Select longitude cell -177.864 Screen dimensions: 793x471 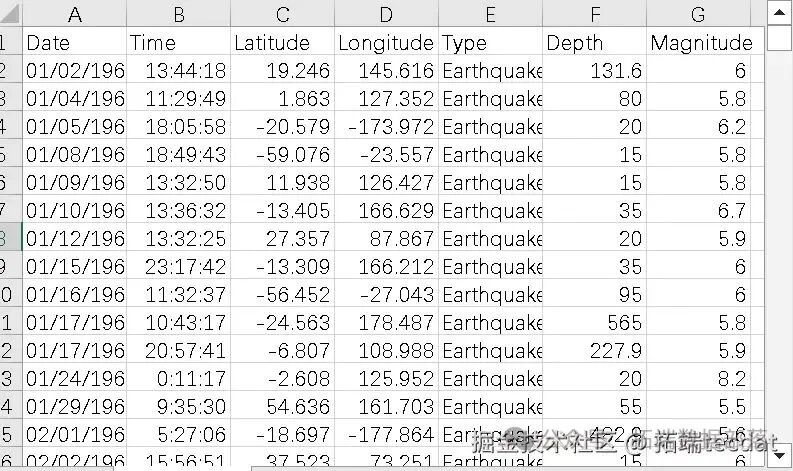[x=386, y=434]
